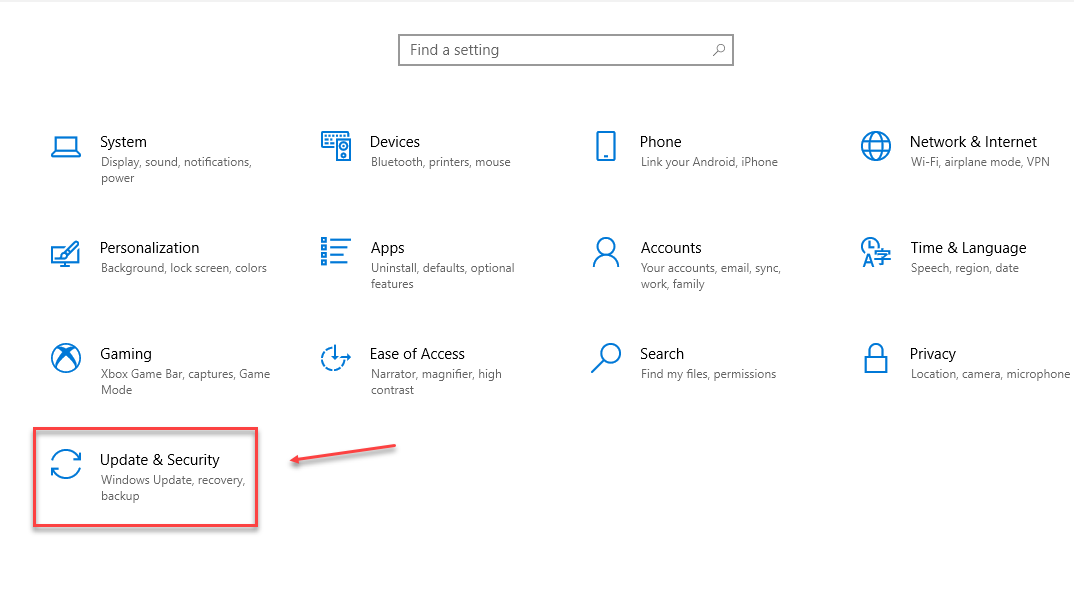Image resolution: width=1074 pixels, height=600 pixels.
Task: Click the Ease of Access icon
Action: click(x=336, y=358)
